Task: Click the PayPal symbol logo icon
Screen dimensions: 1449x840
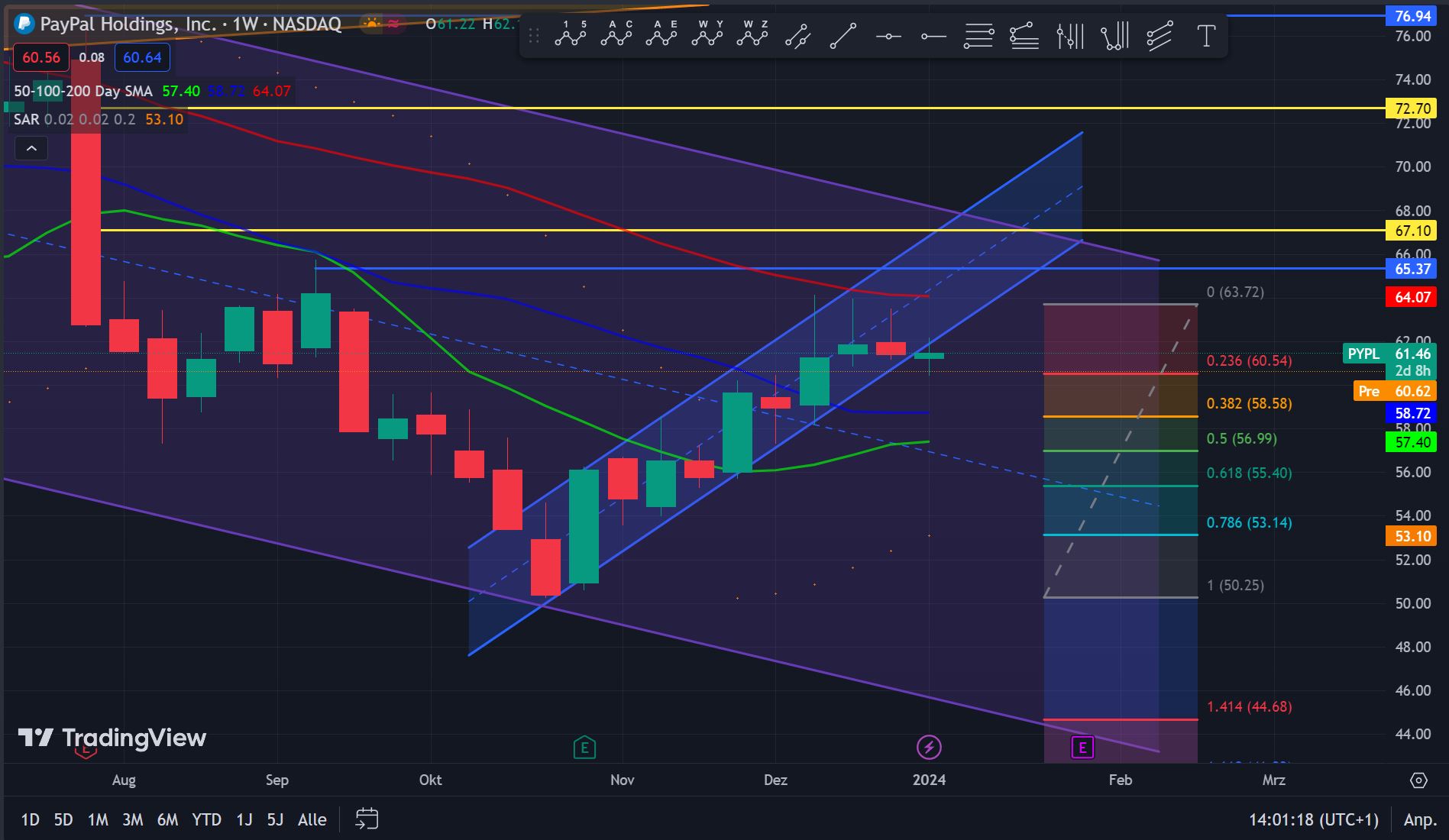Action: [24, 24]
